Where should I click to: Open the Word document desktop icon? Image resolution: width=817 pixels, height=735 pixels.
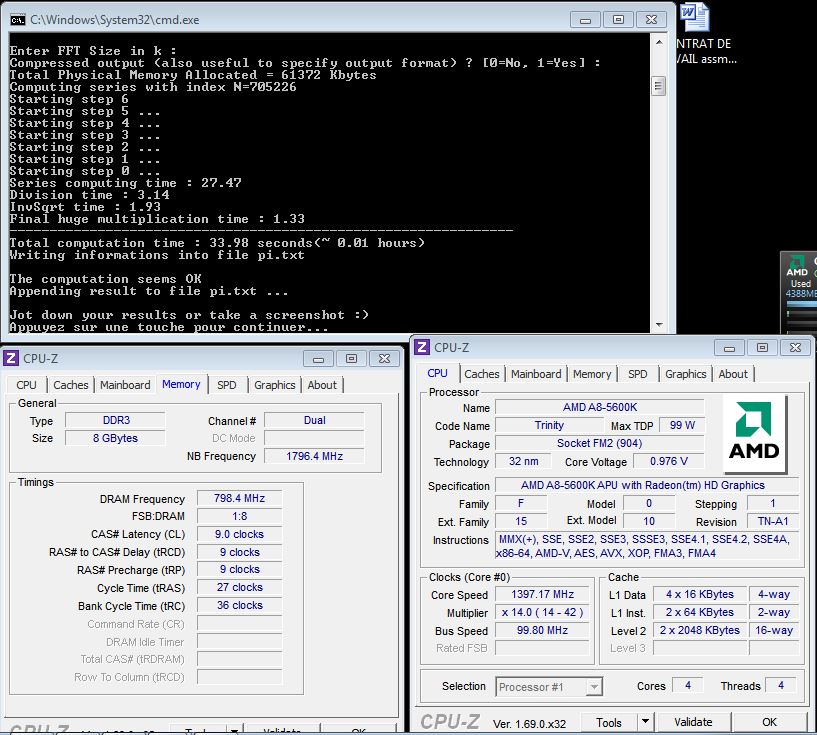coord(695,16)
